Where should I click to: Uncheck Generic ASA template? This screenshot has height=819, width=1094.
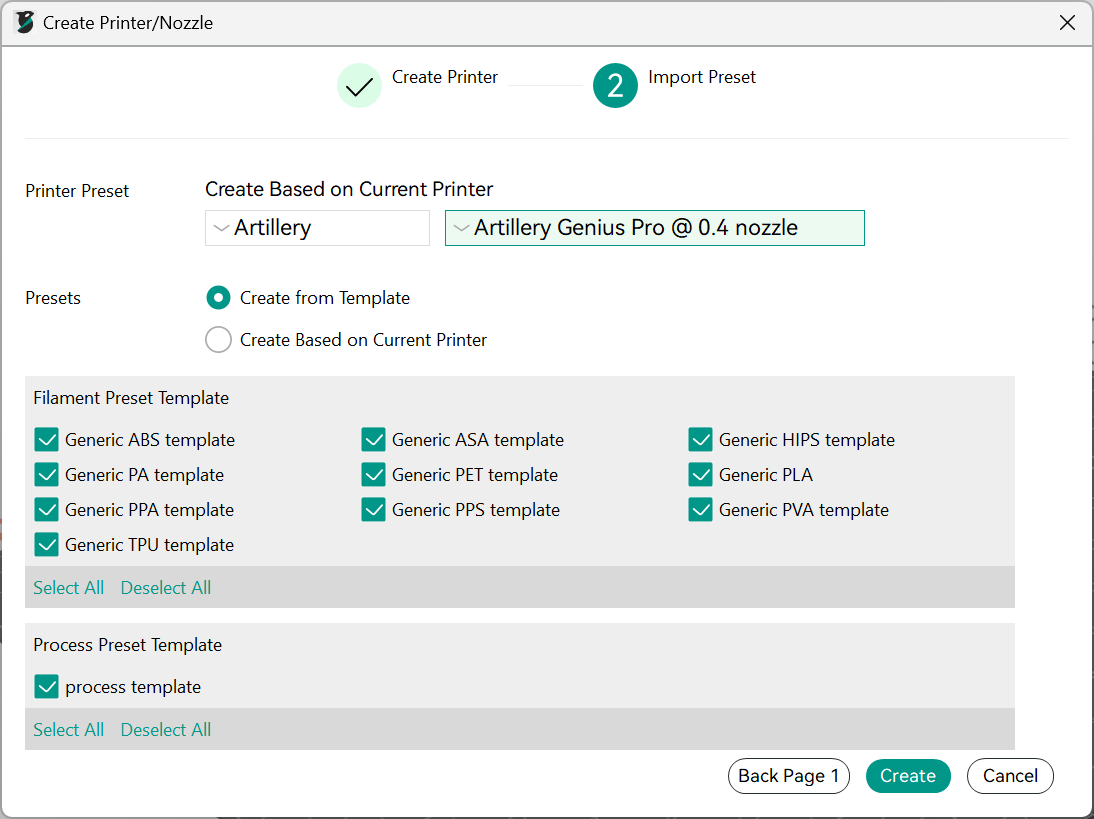[x=373, y=439]
